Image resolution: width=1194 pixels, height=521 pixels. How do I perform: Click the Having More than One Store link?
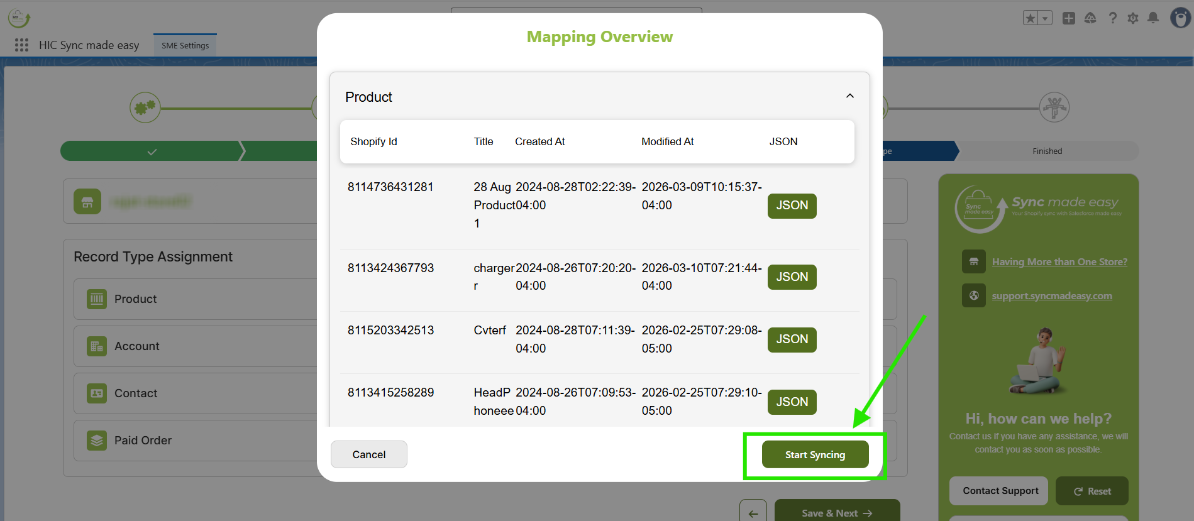pos(1059,262)
